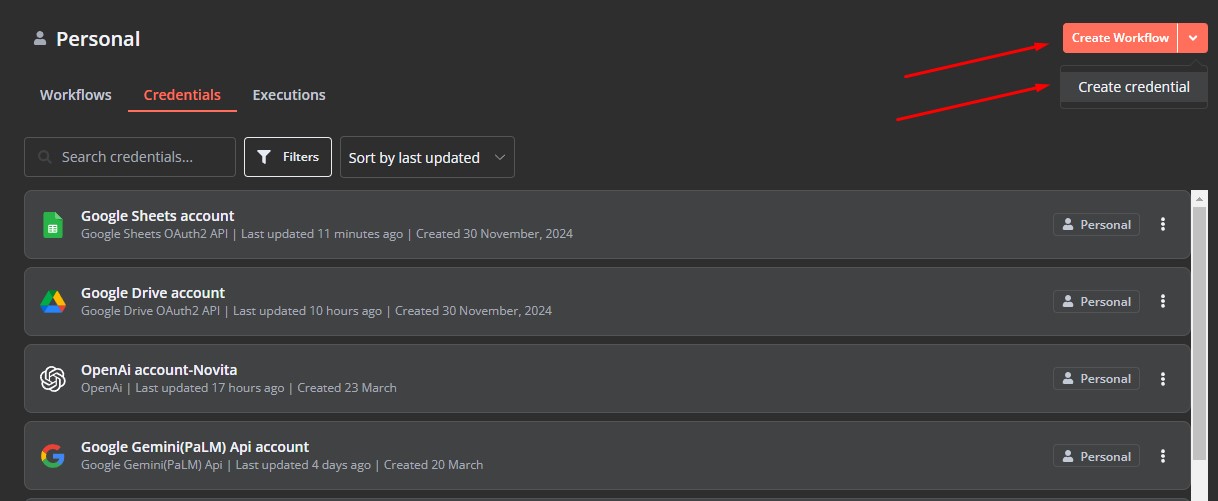Image resolution: width=1218 pixels, height=501 pixels.
Task: Click the OpenAI logo icon
Action: click(x=53, y=379)
